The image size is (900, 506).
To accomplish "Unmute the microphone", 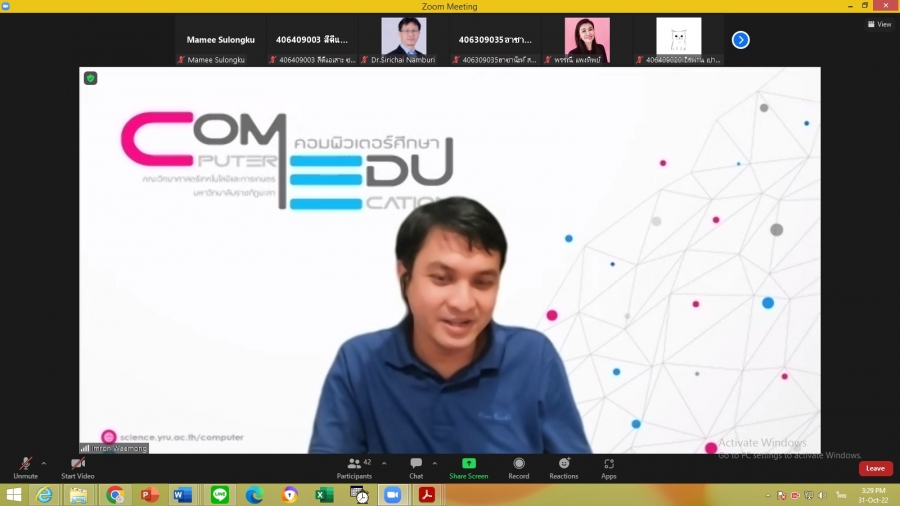I will tap(25, 467).
